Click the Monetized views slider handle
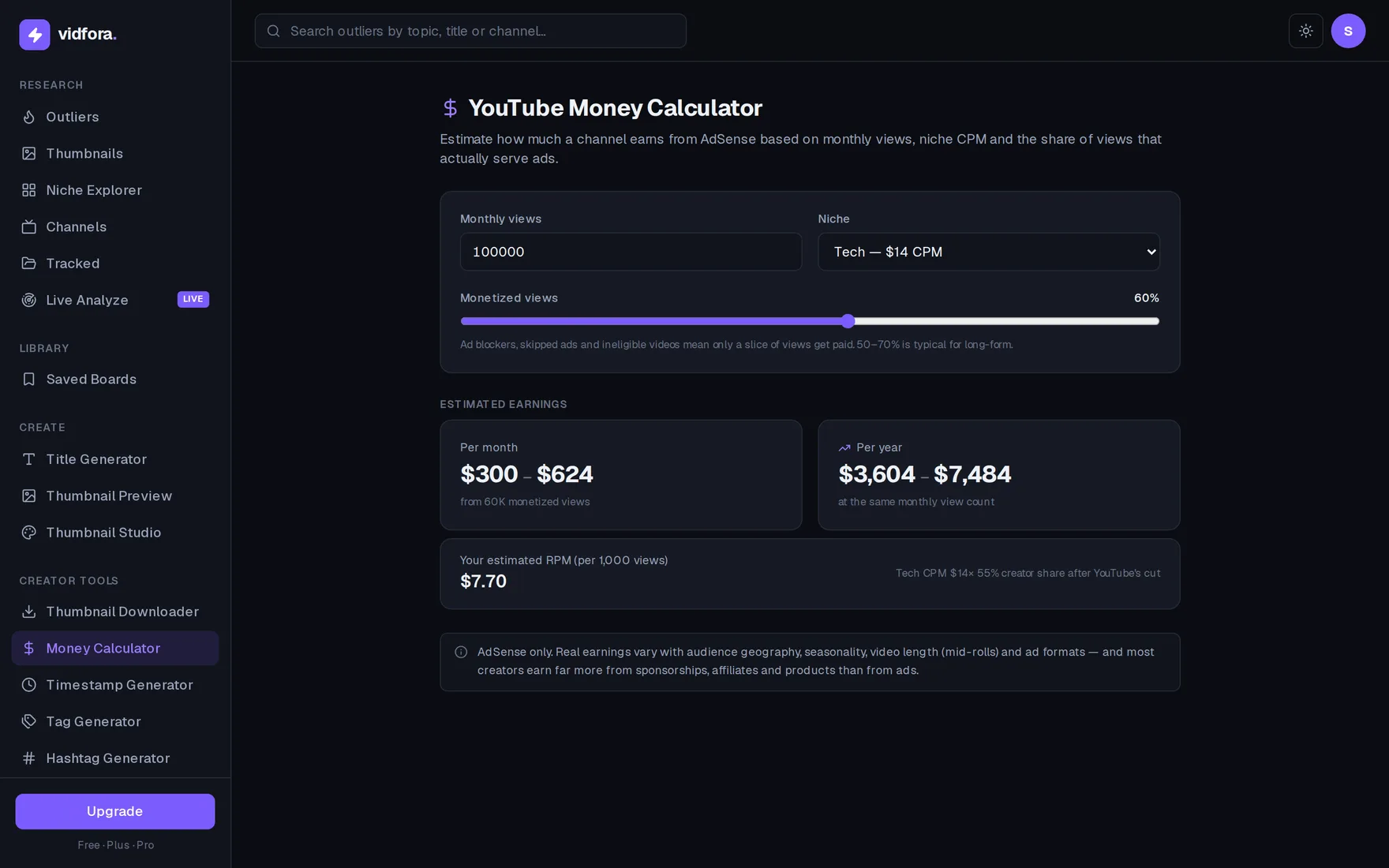The image size is (1389, 868). 848,321
